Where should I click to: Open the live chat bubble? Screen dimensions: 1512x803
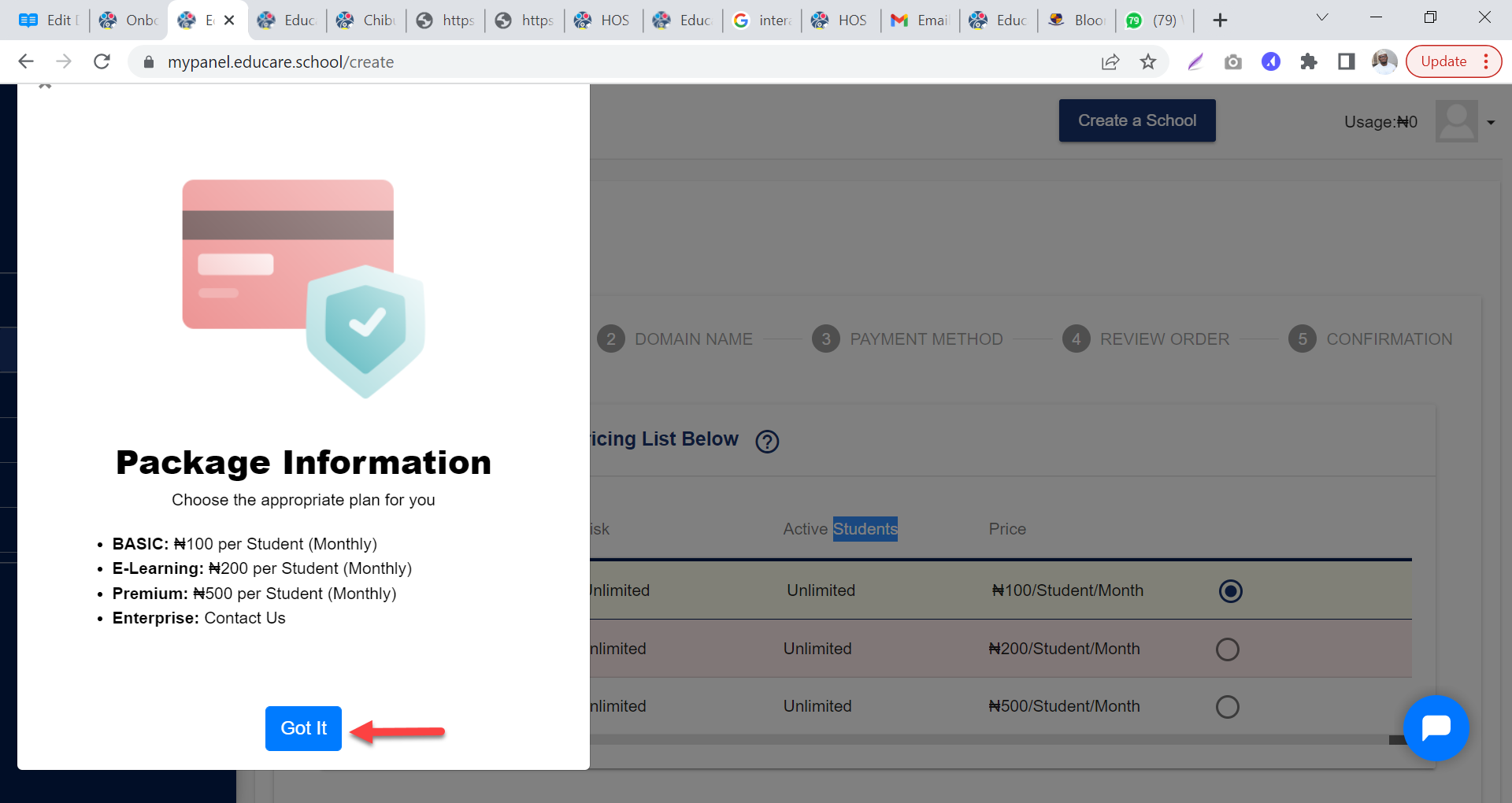(x=1436, y=728)
